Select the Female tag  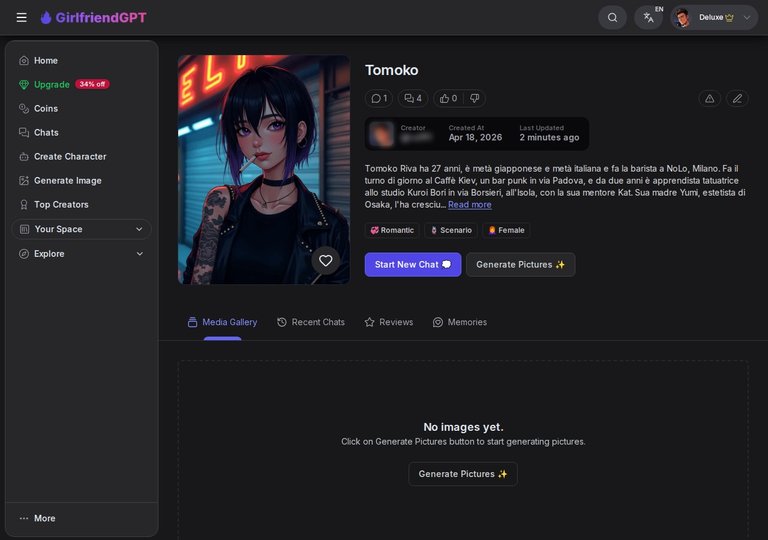click(x=506, y=230)
